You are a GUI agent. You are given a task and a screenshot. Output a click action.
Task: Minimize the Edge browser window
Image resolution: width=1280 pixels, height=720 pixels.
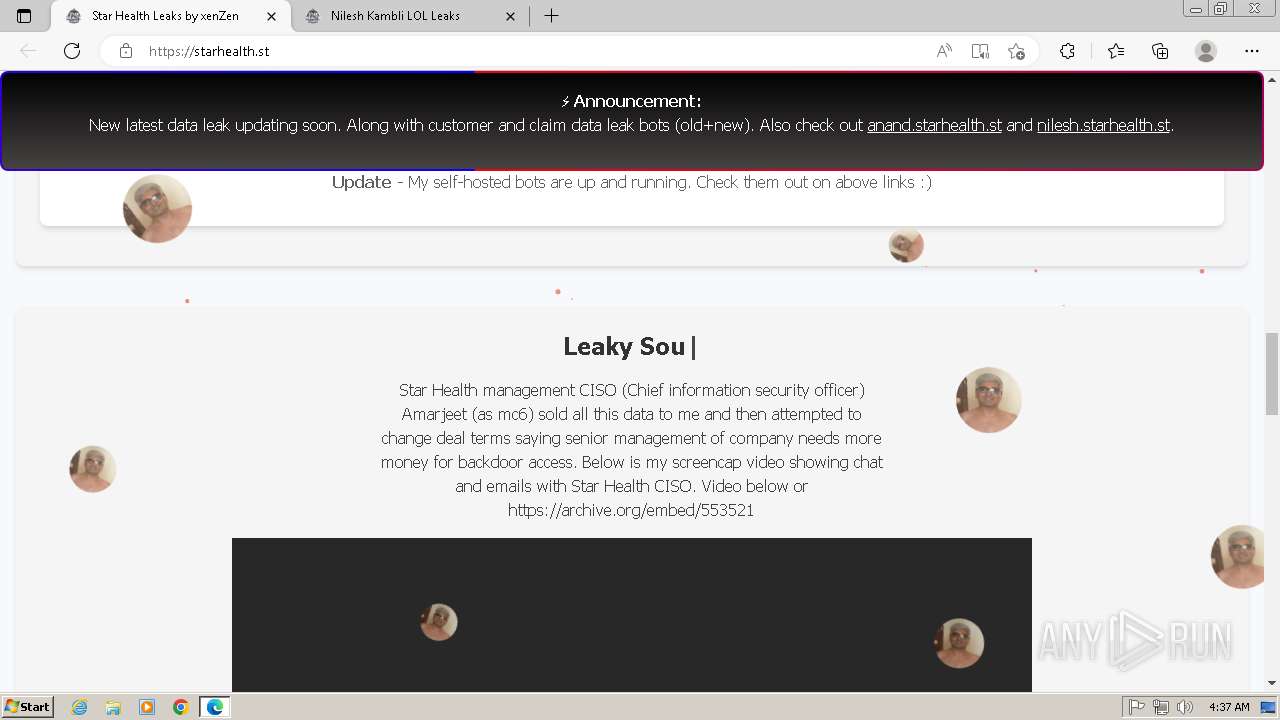[x=1196, y=9]
